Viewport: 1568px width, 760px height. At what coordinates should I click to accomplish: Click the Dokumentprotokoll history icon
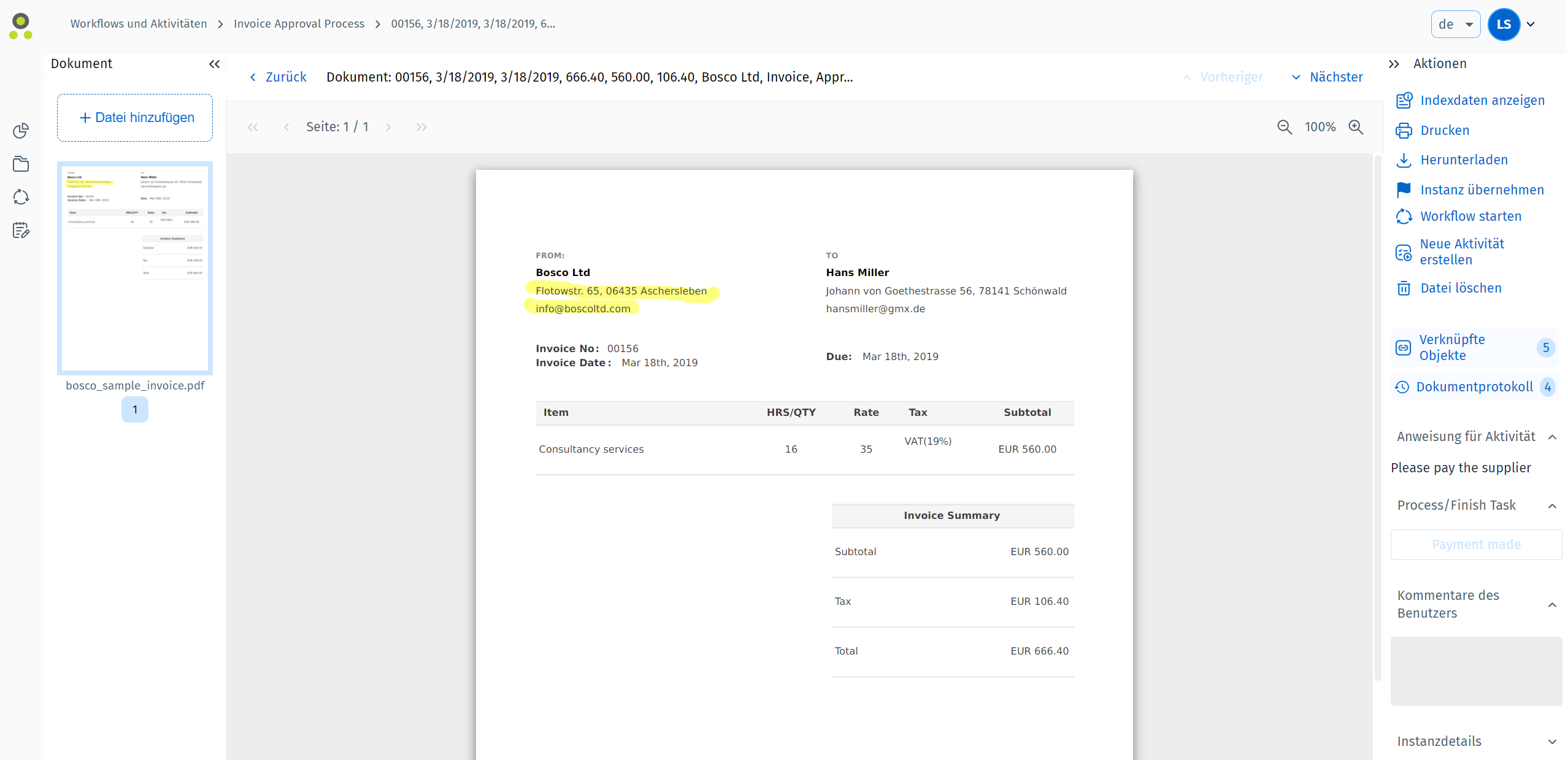tap(1402, 387)
